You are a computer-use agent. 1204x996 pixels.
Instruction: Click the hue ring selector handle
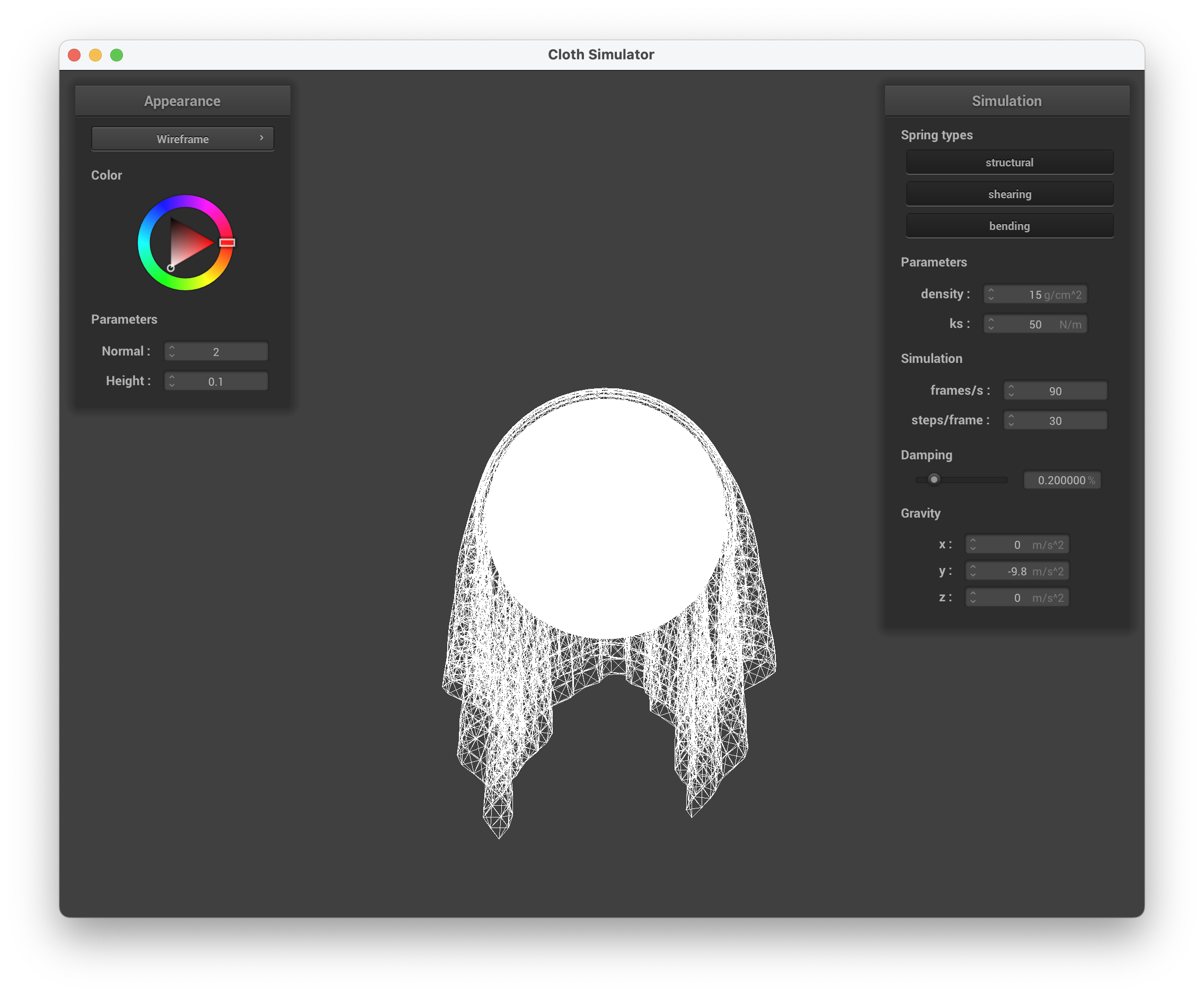pyautogui.click(x=227, y=243)
